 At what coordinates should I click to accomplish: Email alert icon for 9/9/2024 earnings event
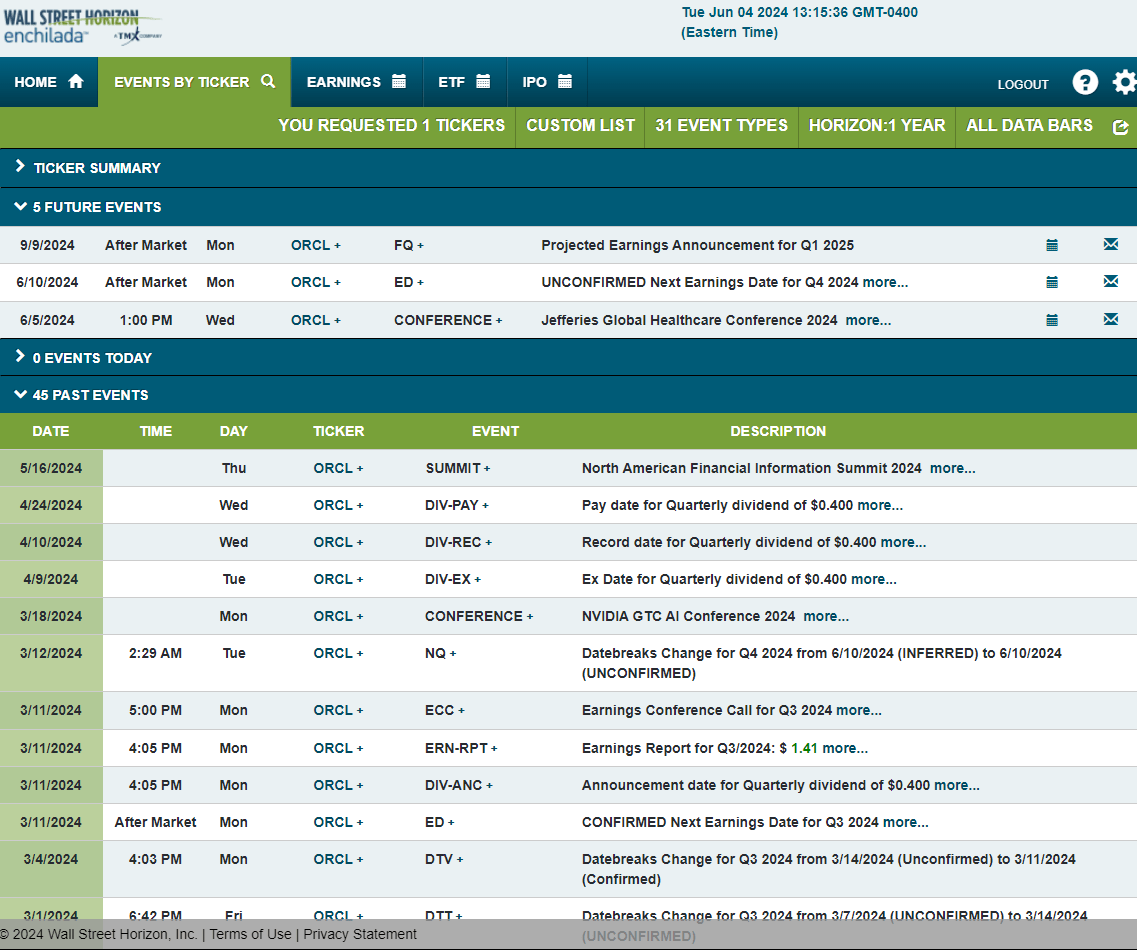(1111, 244)
